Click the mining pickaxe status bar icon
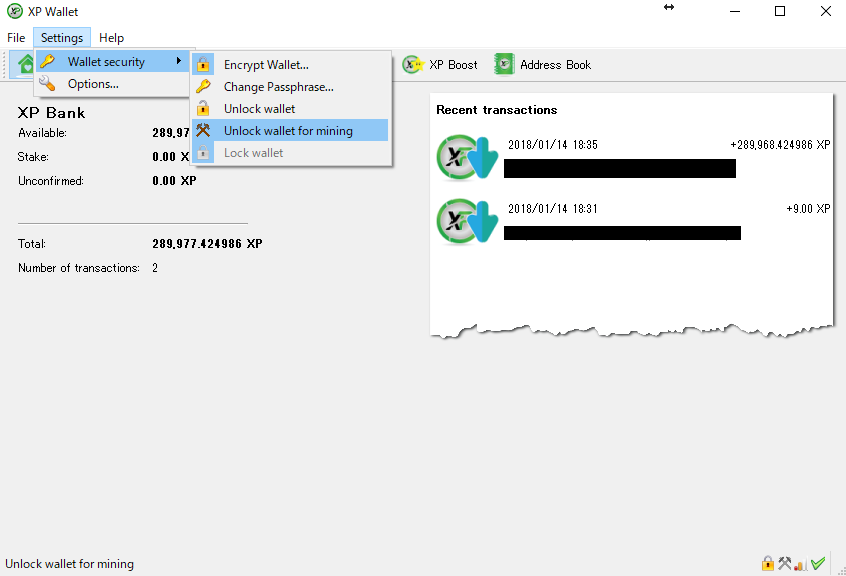The width and height of the screenshot is (846, 576). pos(785,564)
